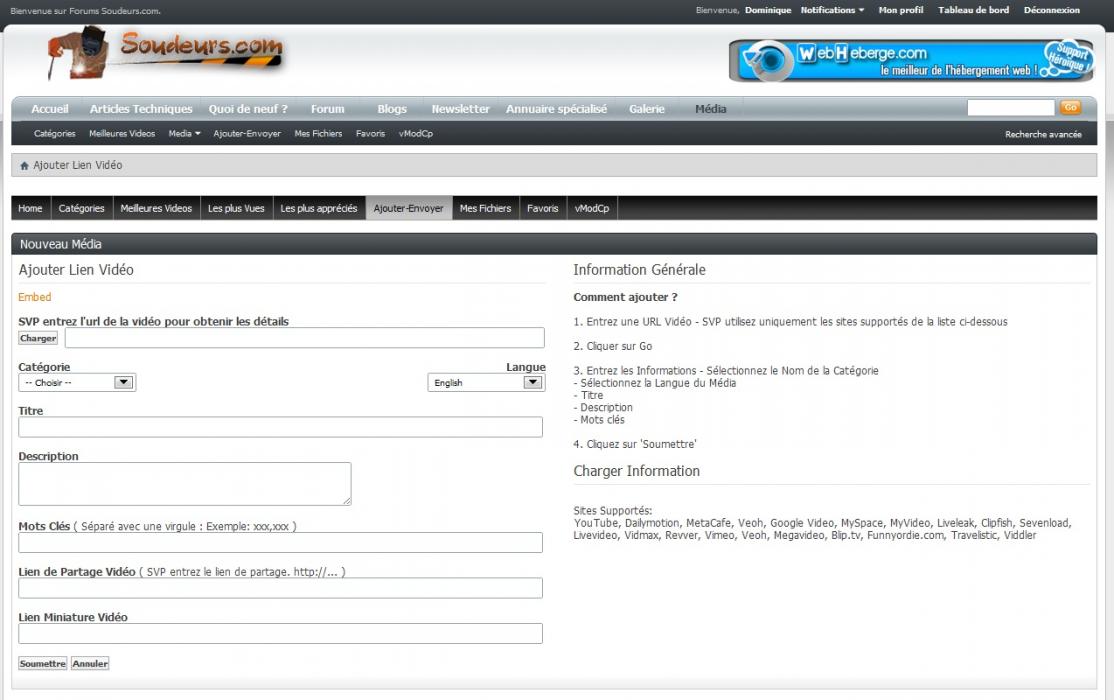Submit the form with Soumettre
Viewport: 1114px width, 700px height.
click(43, 663)
